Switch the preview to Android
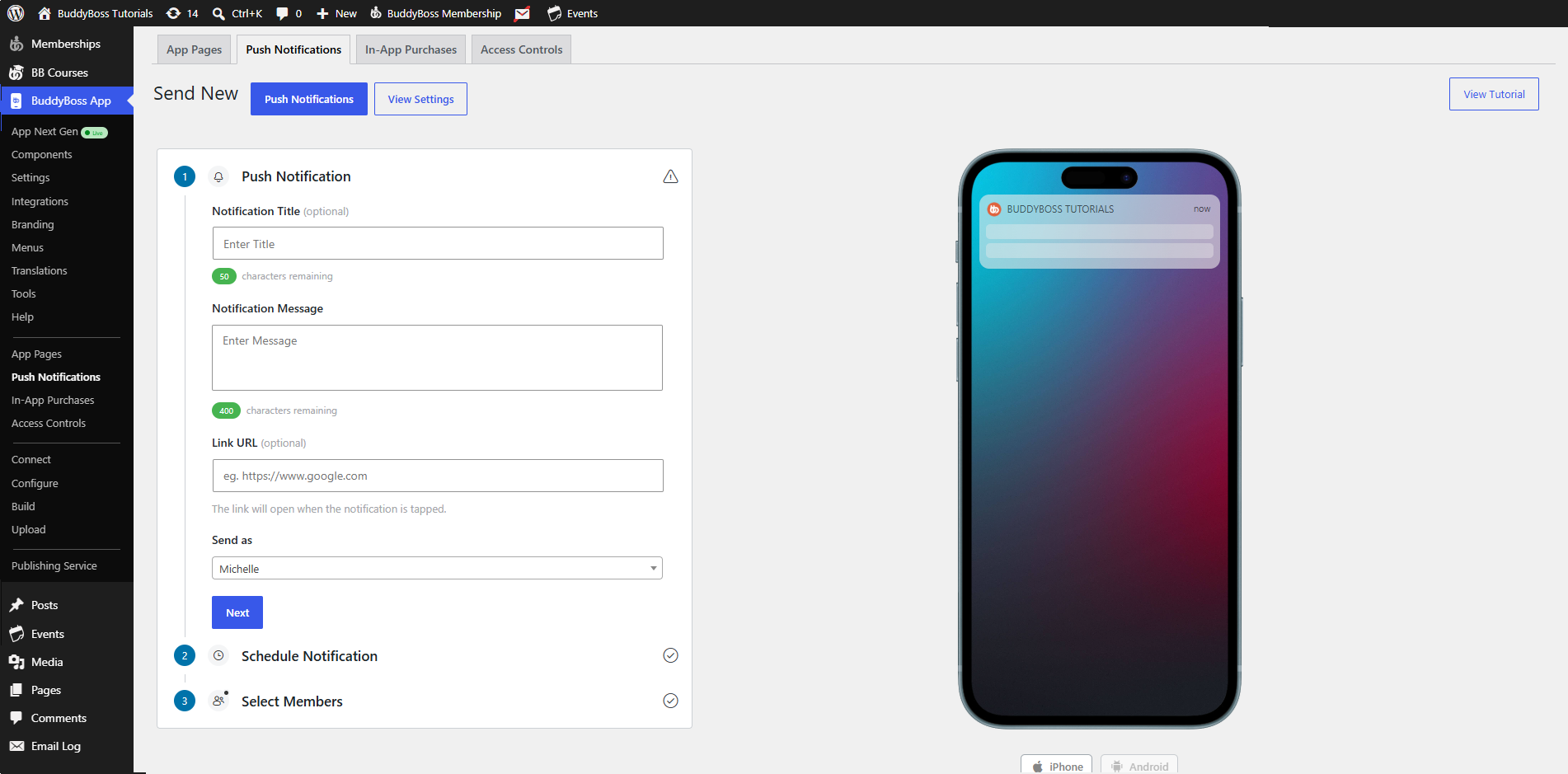Image resolution: width=1568 pixels, height=774 pixels. [x=1139, y=765]
